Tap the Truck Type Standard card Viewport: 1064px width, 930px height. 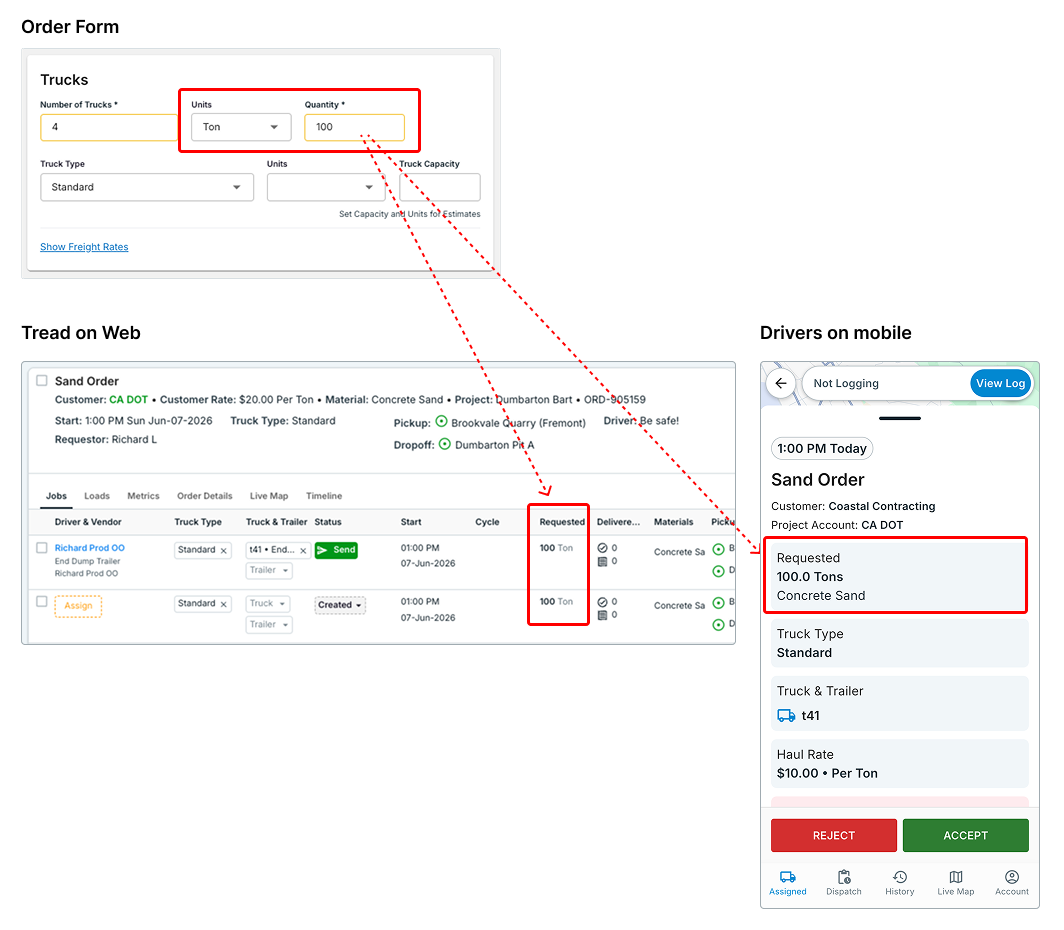coord(899,643)
